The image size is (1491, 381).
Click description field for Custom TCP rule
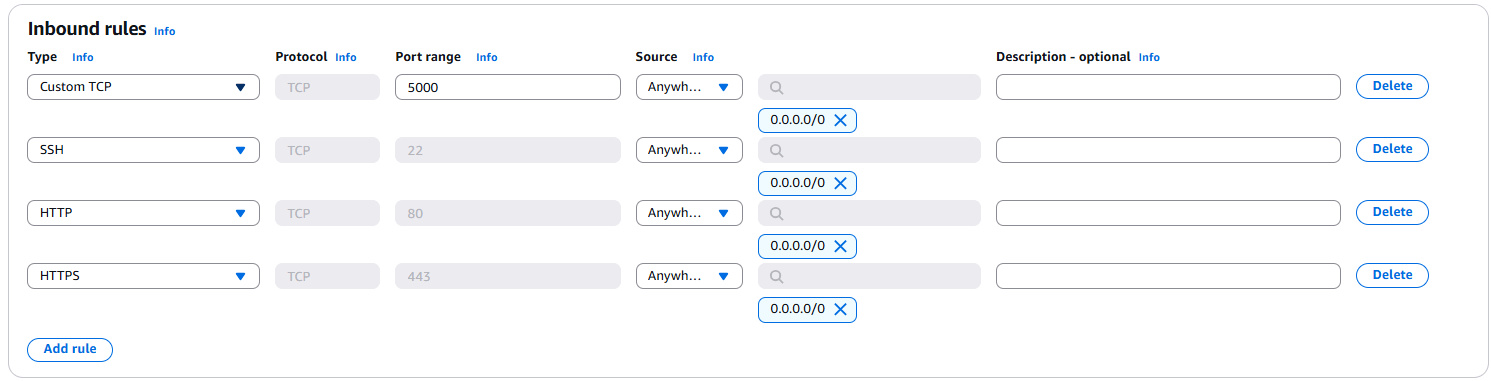tap(1168, 87)
